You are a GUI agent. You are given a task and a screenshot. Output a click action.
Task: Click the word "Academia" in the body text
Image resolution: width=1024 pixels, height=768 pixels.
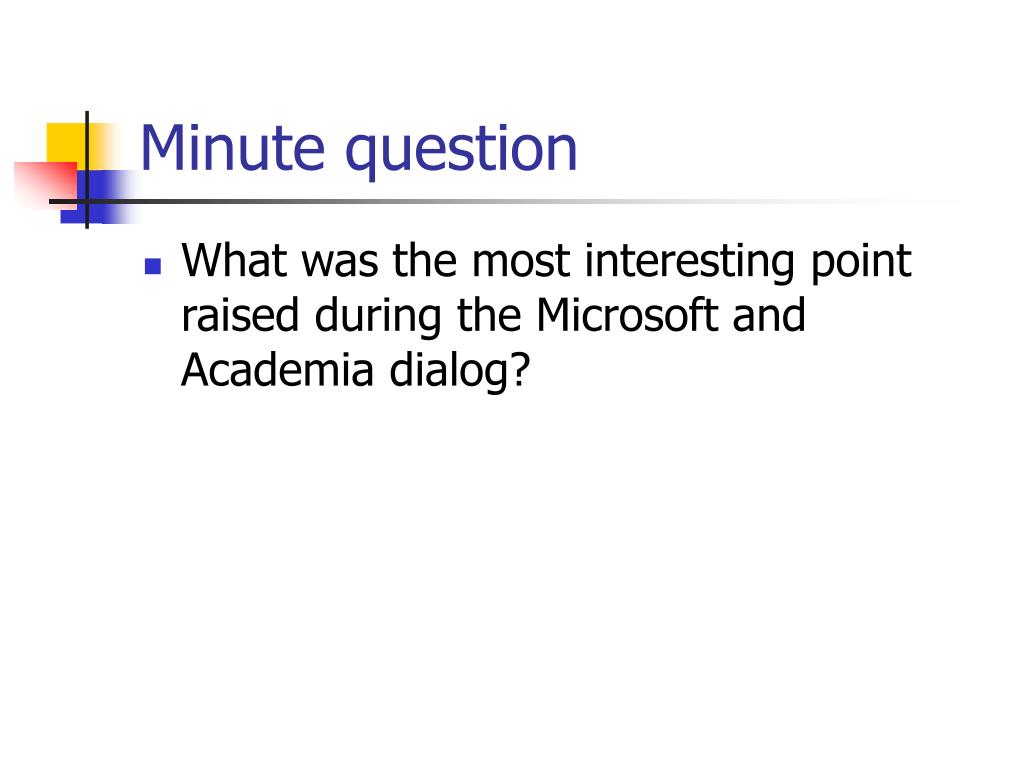[x=277, y=370]
